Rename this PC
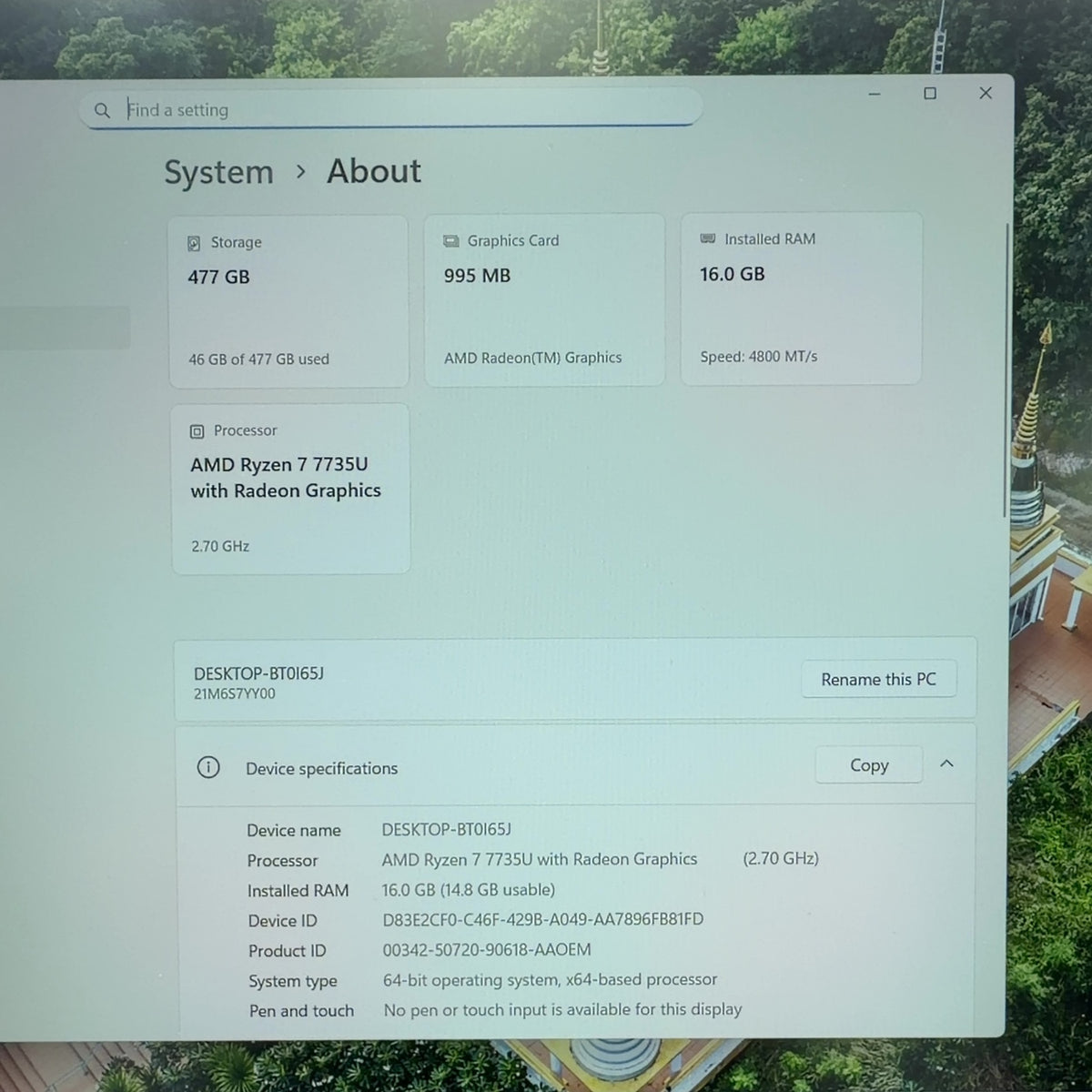This screenshot has height=1092, width=1092. click(878, 679)
